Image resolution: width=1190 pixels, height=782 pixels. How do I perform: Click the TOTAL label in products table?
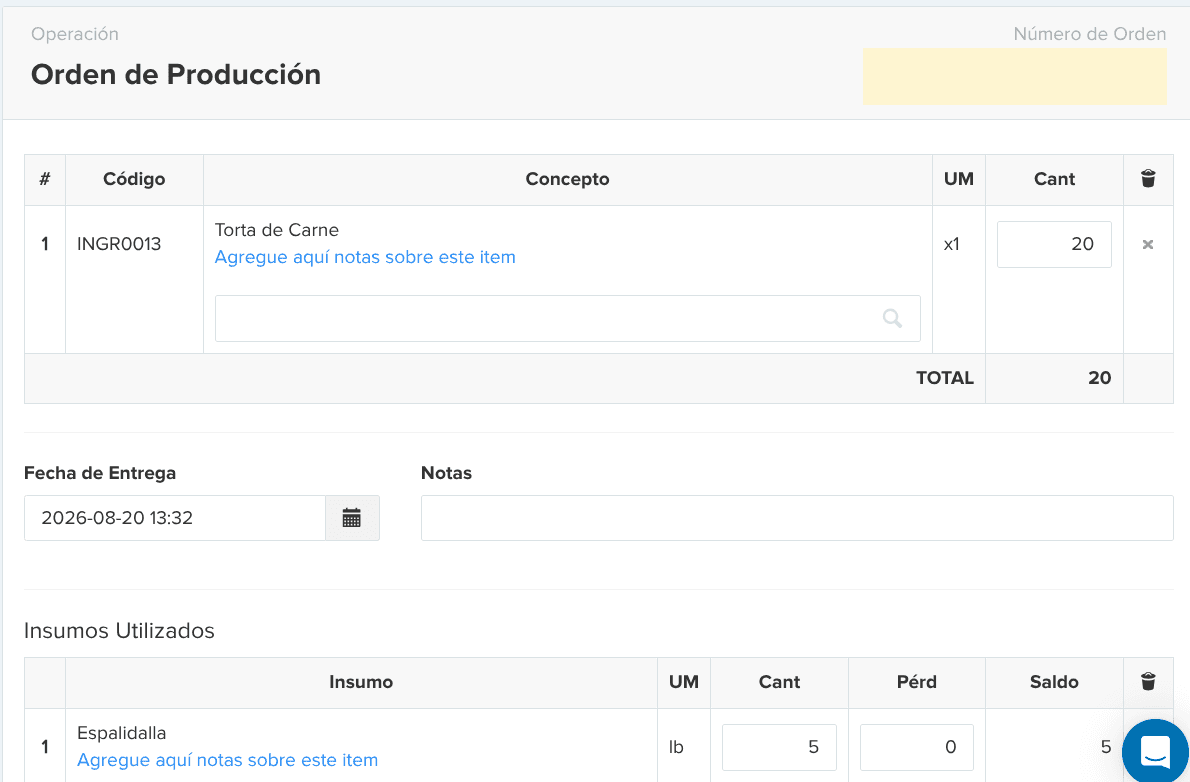(x=945, y=378)
